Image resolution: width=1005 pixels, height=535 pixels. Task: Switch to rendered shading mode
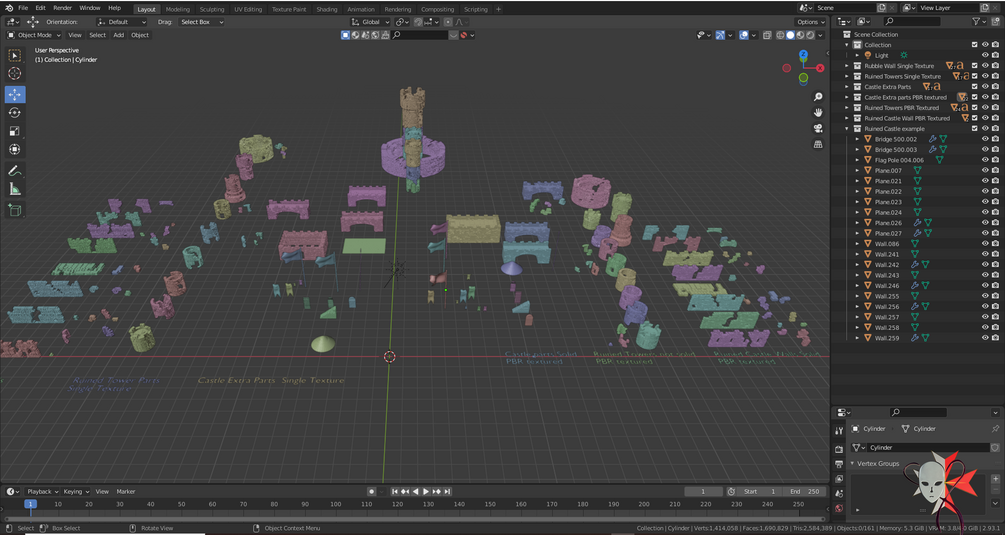click(x=810, y=35)
